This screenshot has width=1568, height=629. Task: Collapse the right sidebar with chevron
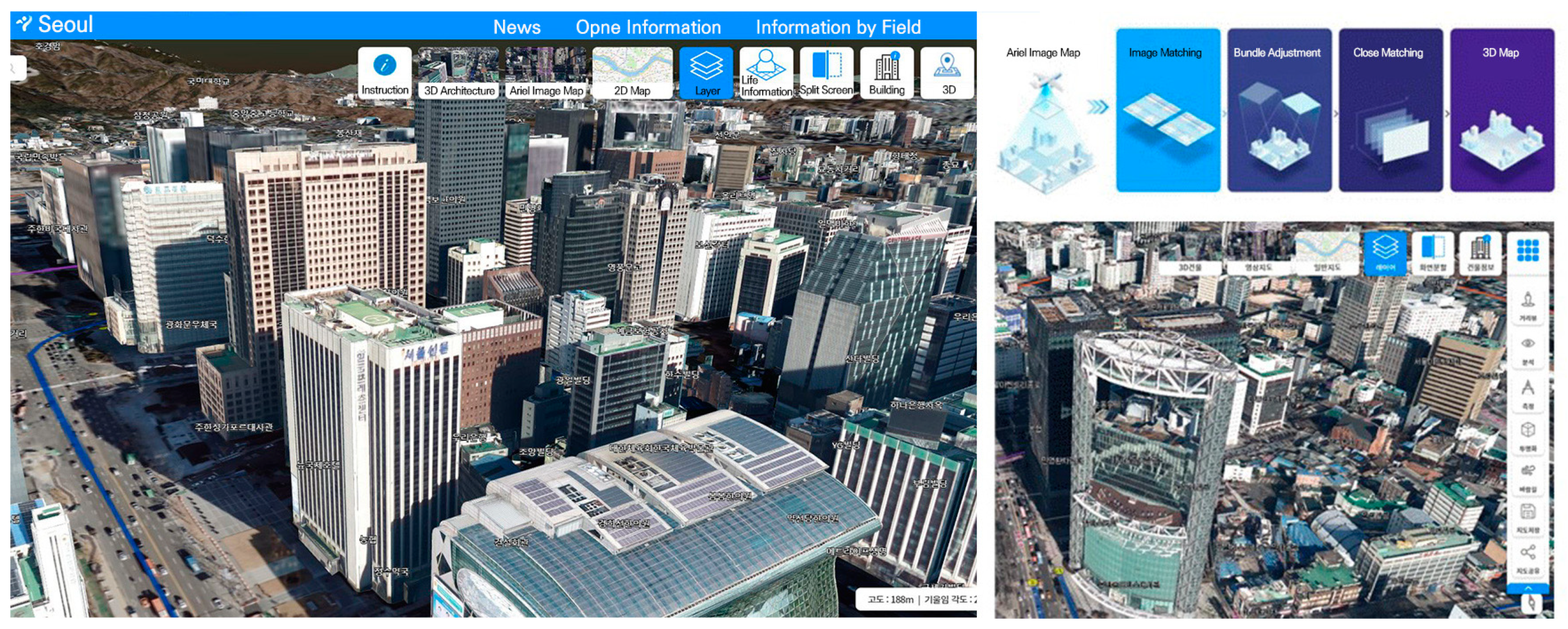(1527, 589)
